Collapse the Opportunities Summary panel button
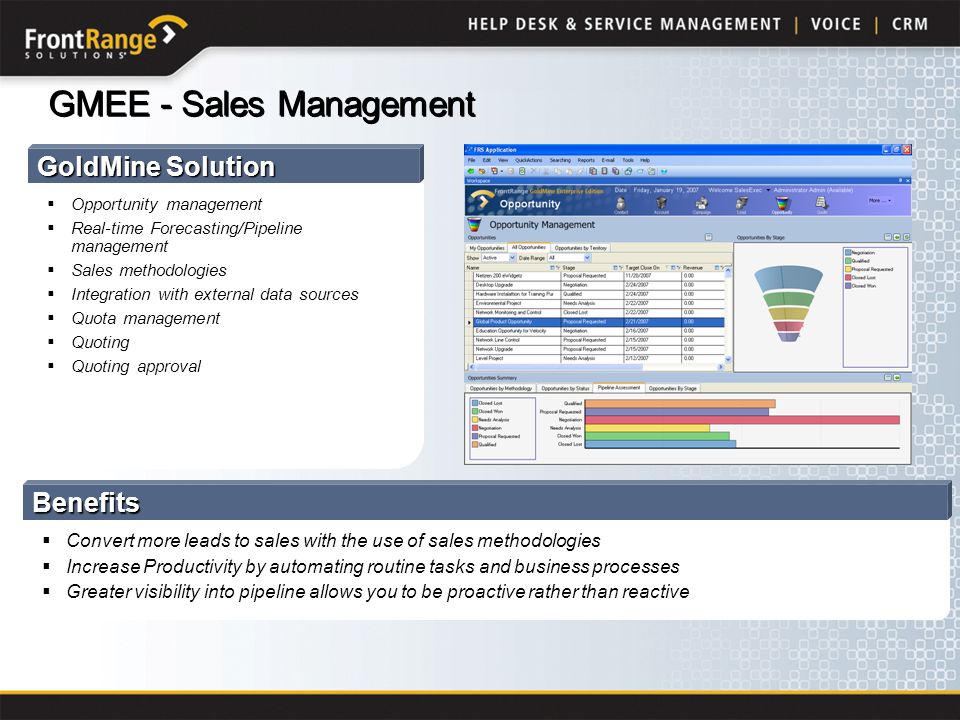Screen dimensions: 960x720 click(x=888, y=378)
